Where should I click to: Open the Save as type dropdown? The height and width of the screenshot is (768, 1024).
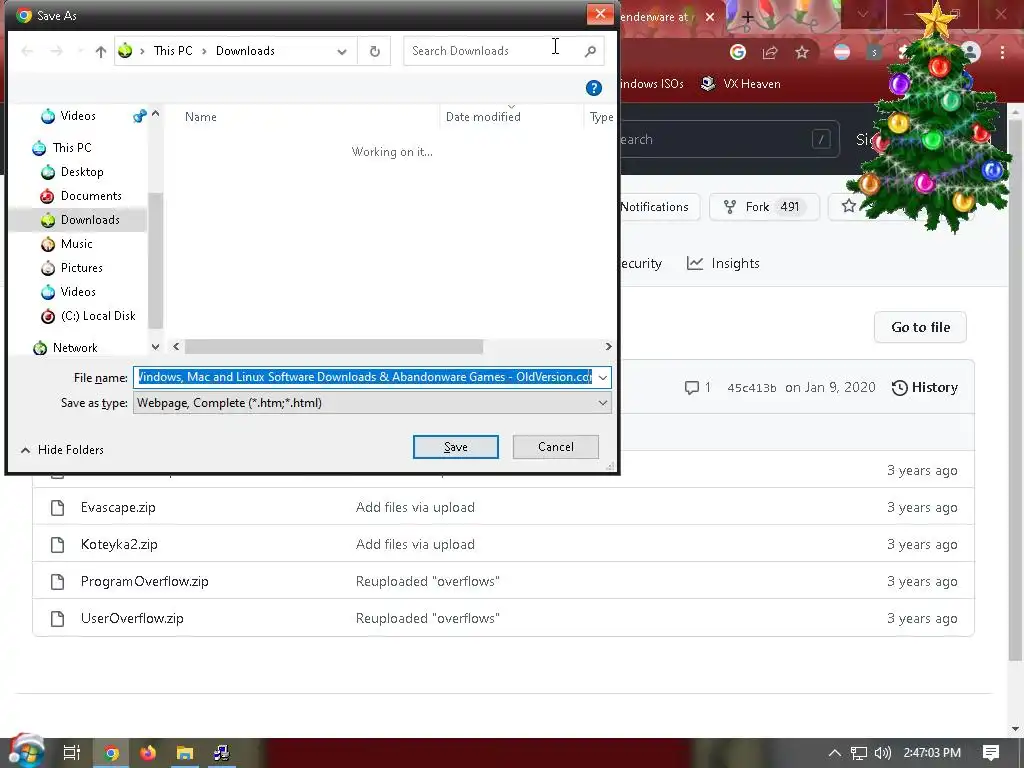(x=372, y=403)
